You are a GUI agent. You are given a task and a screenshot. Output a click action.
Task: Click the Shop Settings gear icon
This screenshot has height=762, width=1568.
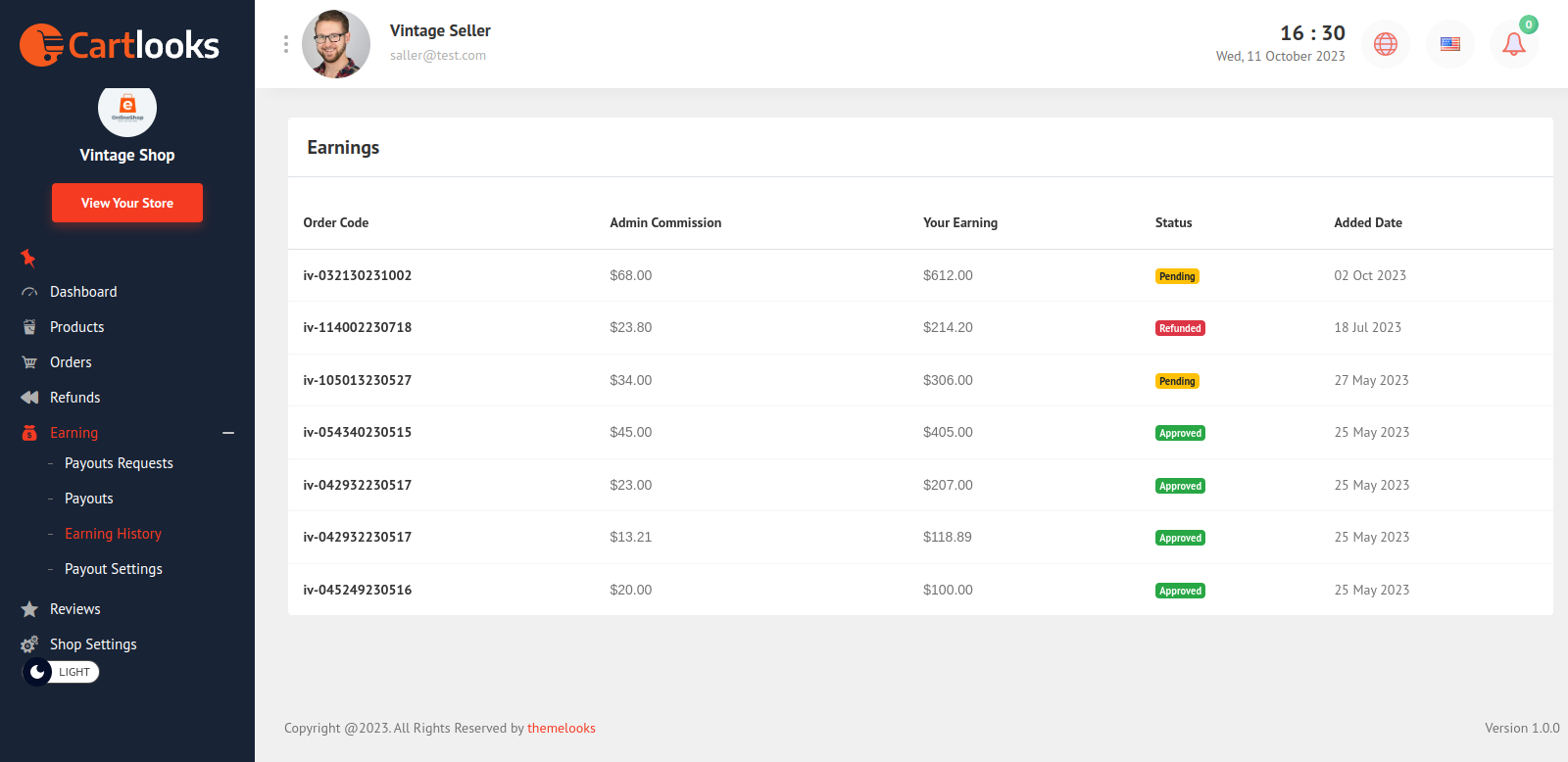coord(29,644)
